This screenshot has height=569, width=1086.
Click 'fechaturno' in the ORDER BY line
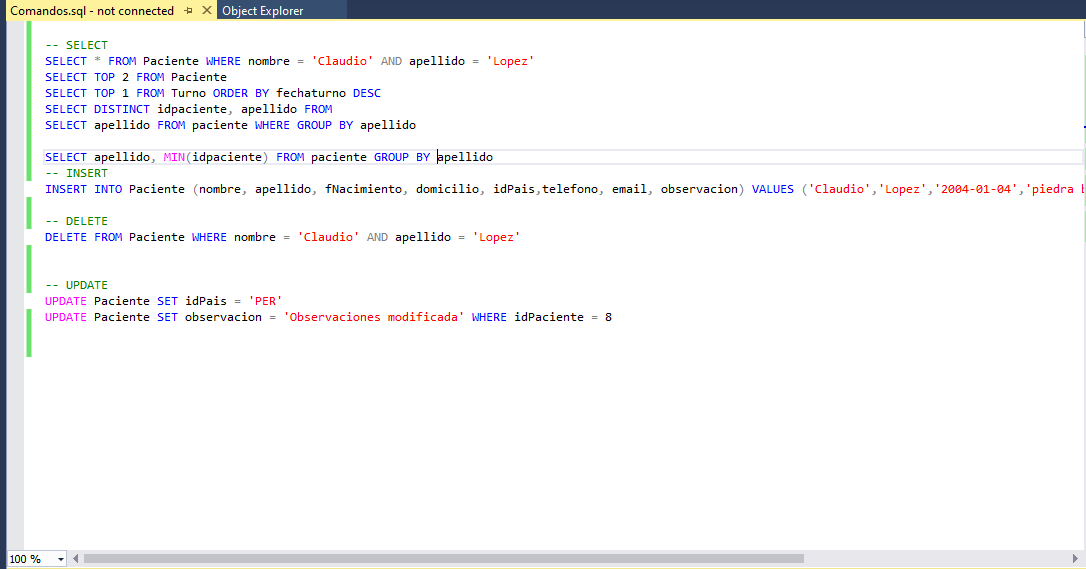[311, 93]
